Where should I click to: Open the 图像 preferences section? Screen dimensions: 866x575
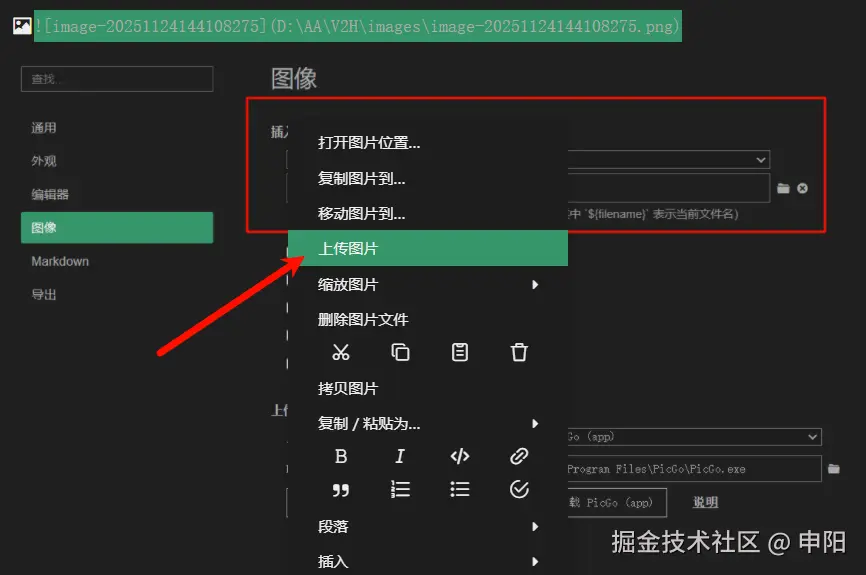coord(117,228)
